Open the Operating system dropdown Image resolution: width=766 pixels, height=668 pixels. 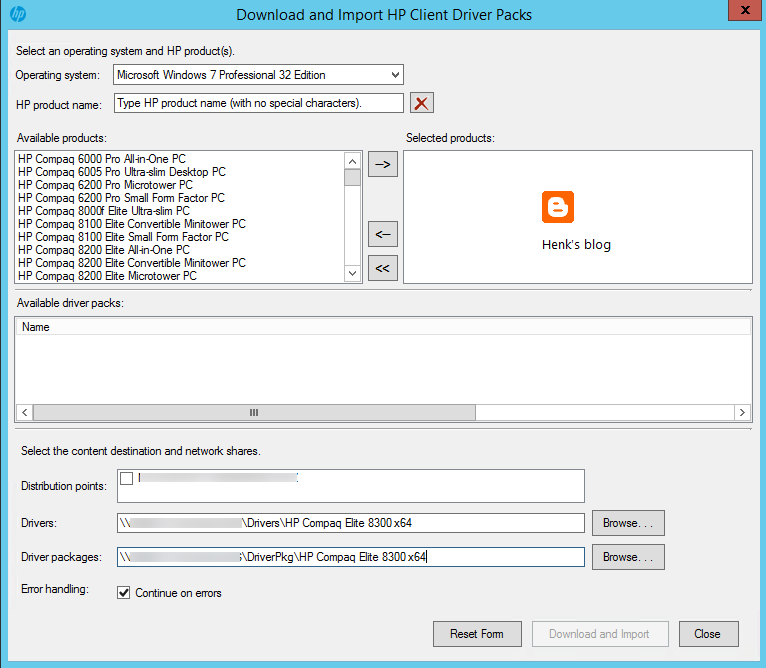click(258, 75)
